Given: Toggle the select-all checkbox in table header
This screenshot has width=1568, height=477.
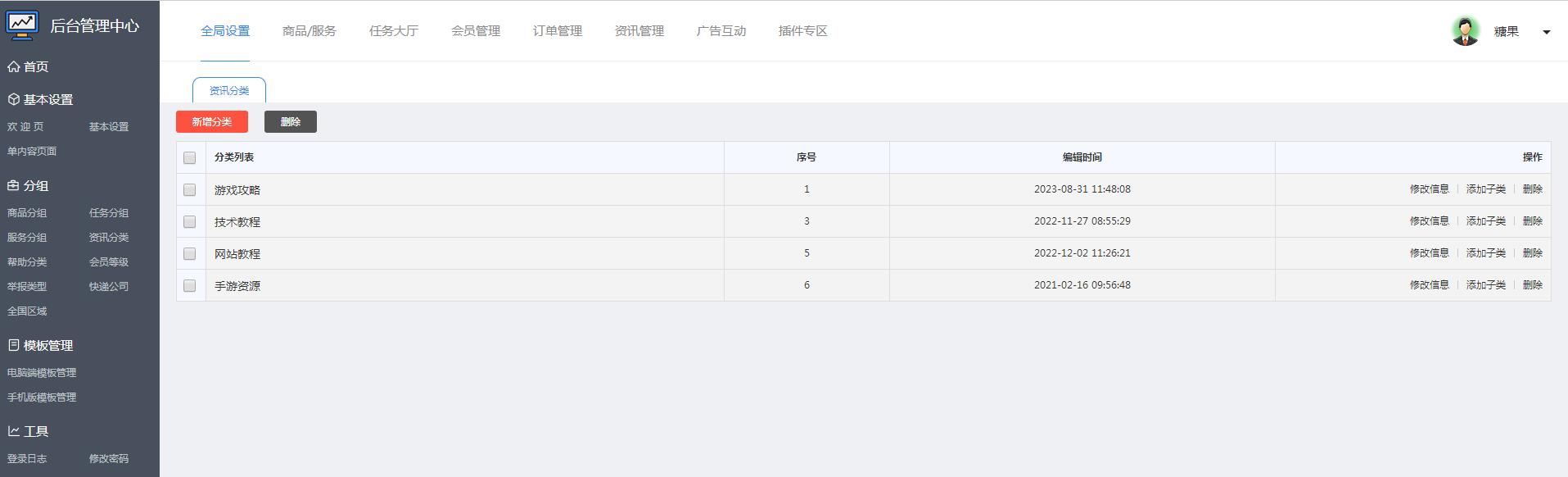Looking at the screenshot, I should [x=190, y=157].
